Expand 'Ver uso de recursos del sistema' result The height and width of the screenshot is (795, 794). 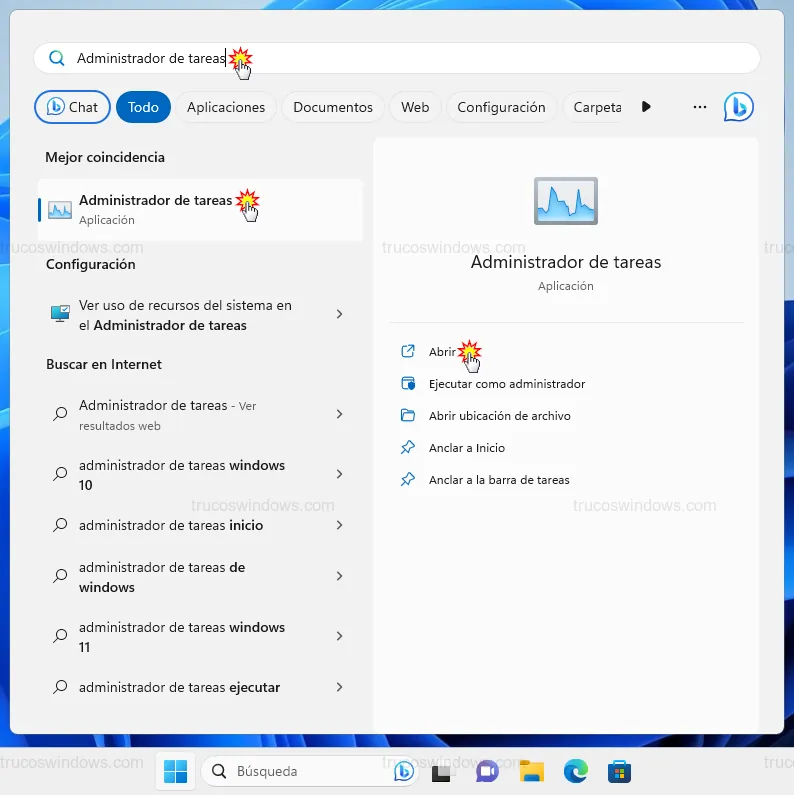coord(339,314)
